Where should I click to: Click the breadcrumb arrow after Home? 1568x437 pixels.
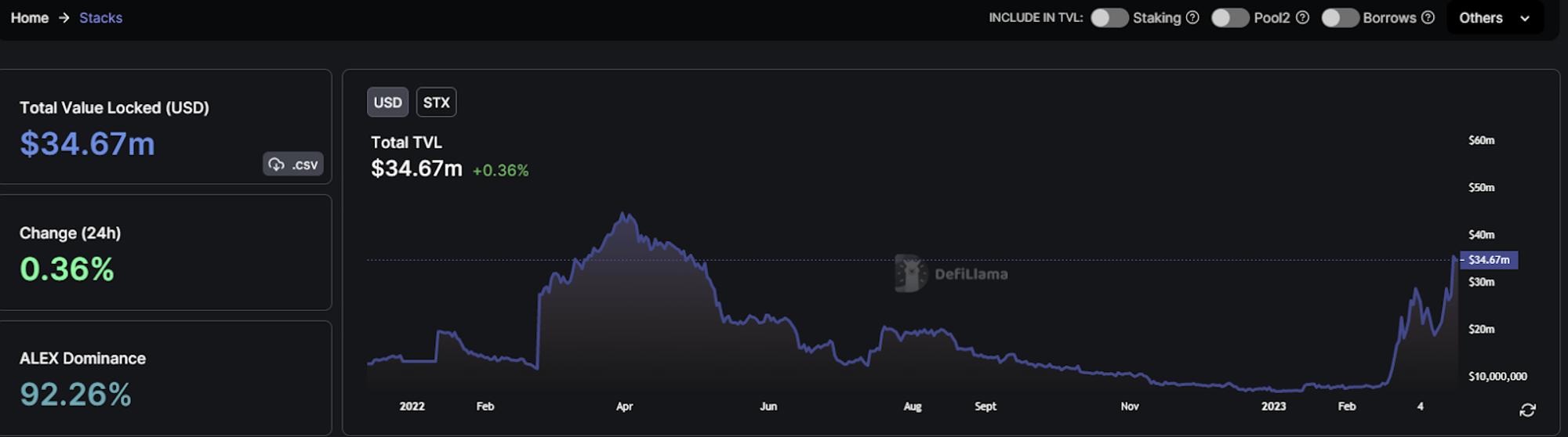[x=64, y=17]
